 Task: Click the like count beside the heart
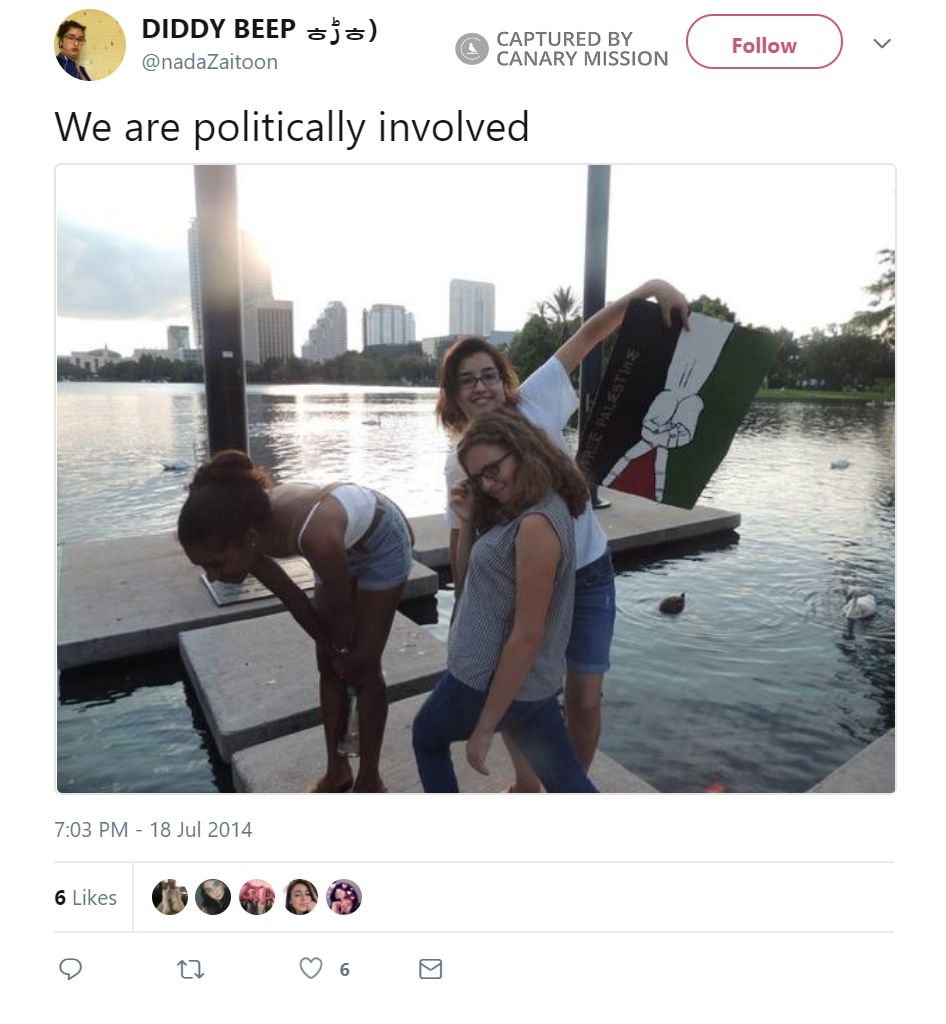344,969
